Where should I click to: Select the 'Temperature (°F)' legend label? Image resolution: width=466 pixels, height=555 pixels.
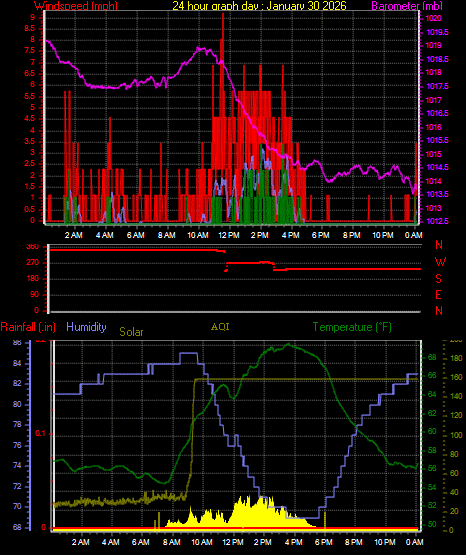352,327
